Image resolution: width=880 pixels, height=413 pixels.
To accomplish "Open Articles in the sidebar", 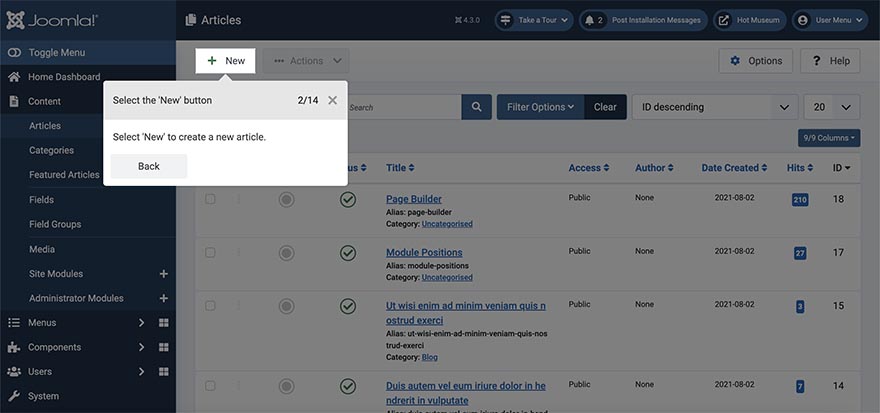I will click(45, 126).
